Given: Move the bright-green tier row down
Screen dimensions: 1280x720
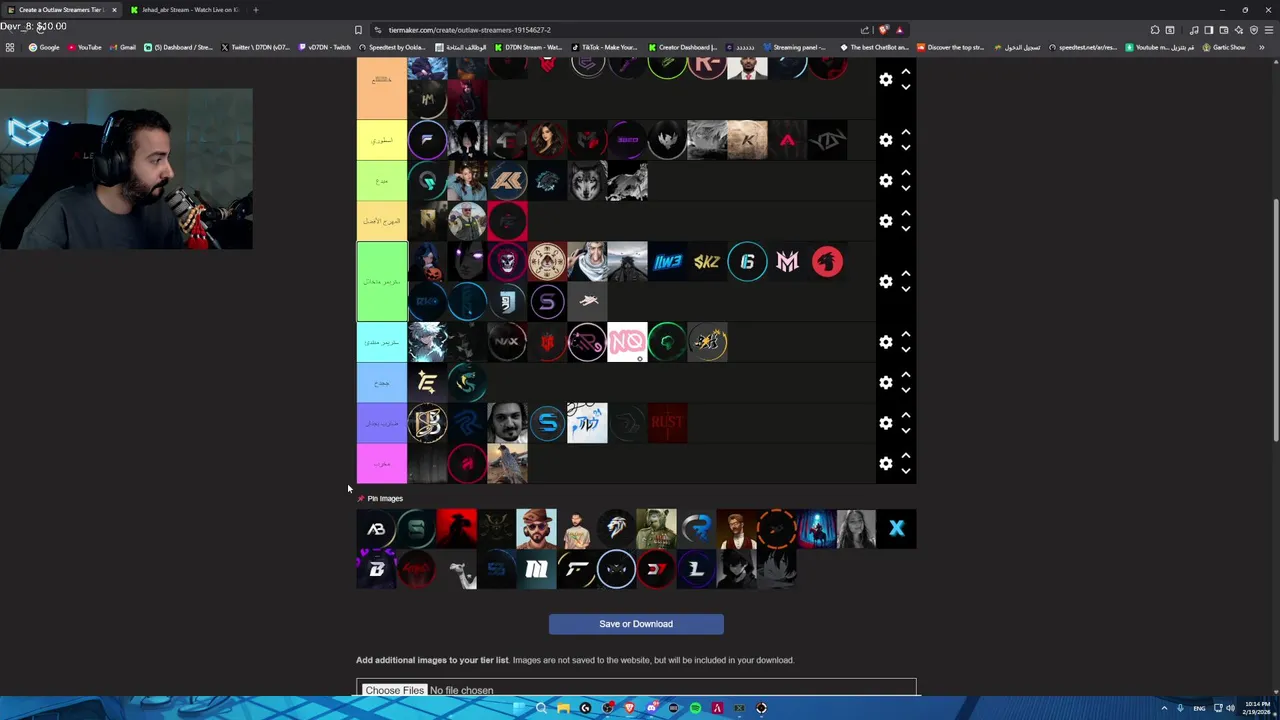Looking at the screenshot, I should [906, 289].
